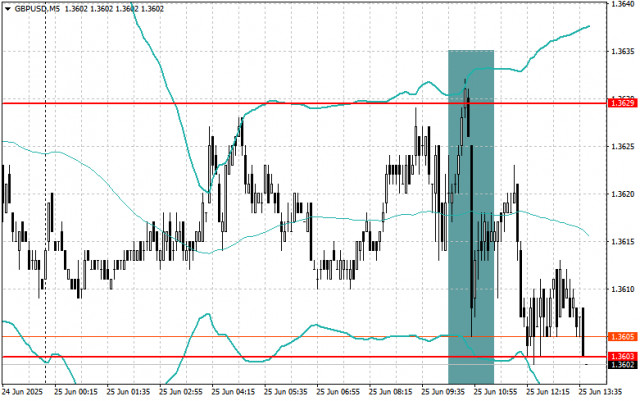The height and width of the screenshot is (401, 640).
Task: Click the 1.3635 price scale value
Action: (x=623, y=51)
